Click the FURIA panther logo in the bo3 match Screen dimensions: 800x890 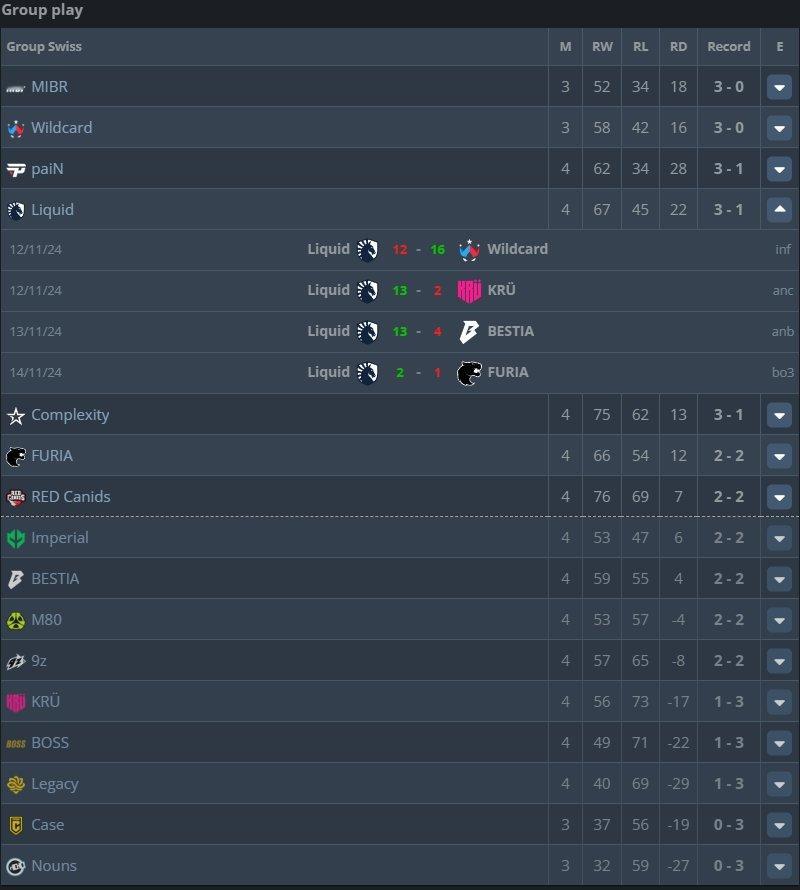tap(469, 373)
